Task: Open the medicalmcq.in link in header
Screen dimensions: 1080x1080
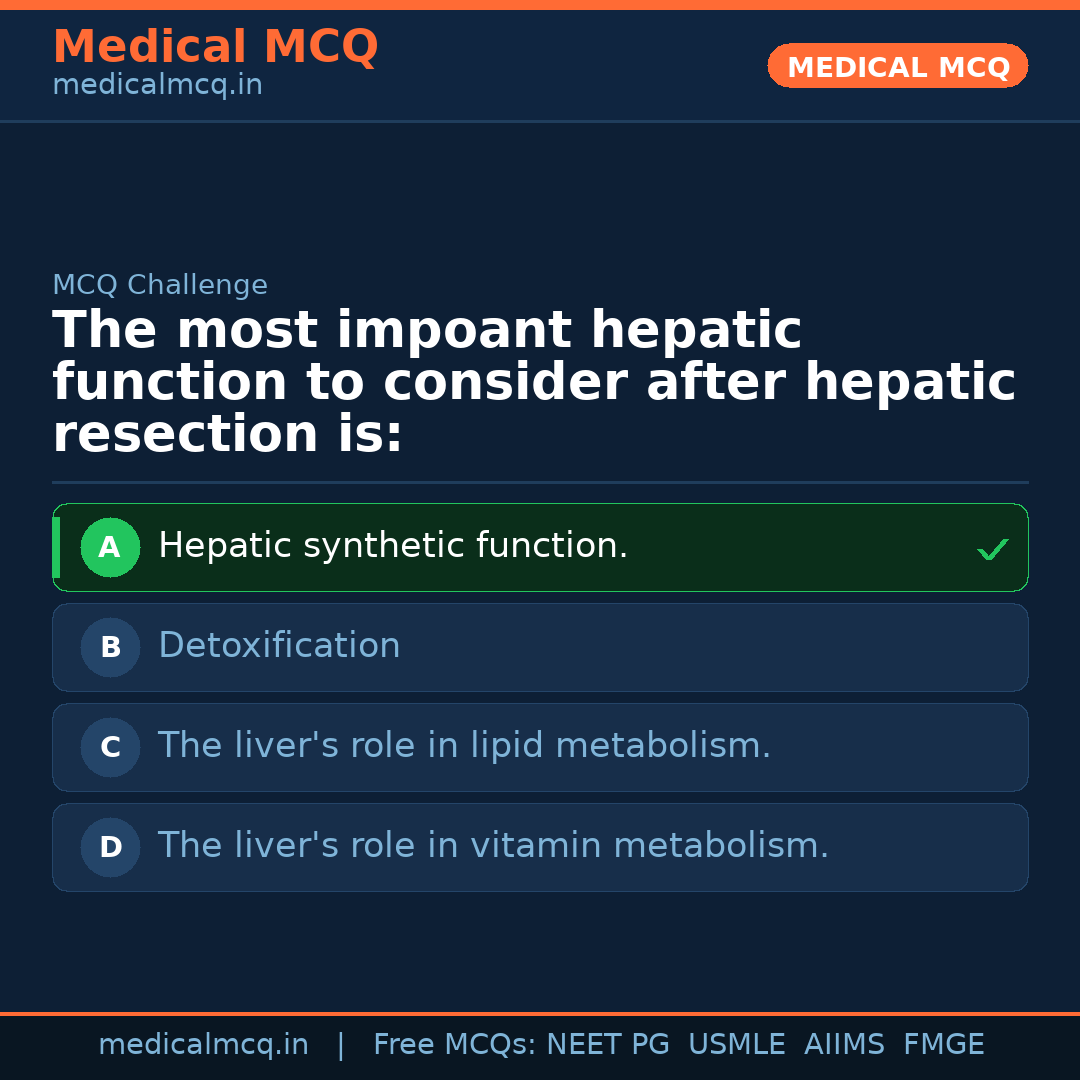Action: point(157,85)
